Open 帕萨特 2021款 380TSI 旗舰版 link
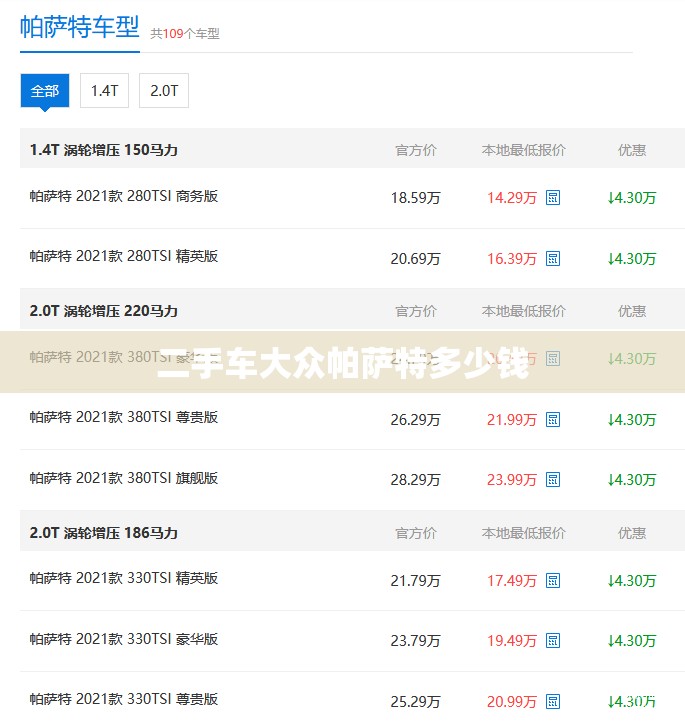This screenshot has width=685, height=725. point(124,478)
